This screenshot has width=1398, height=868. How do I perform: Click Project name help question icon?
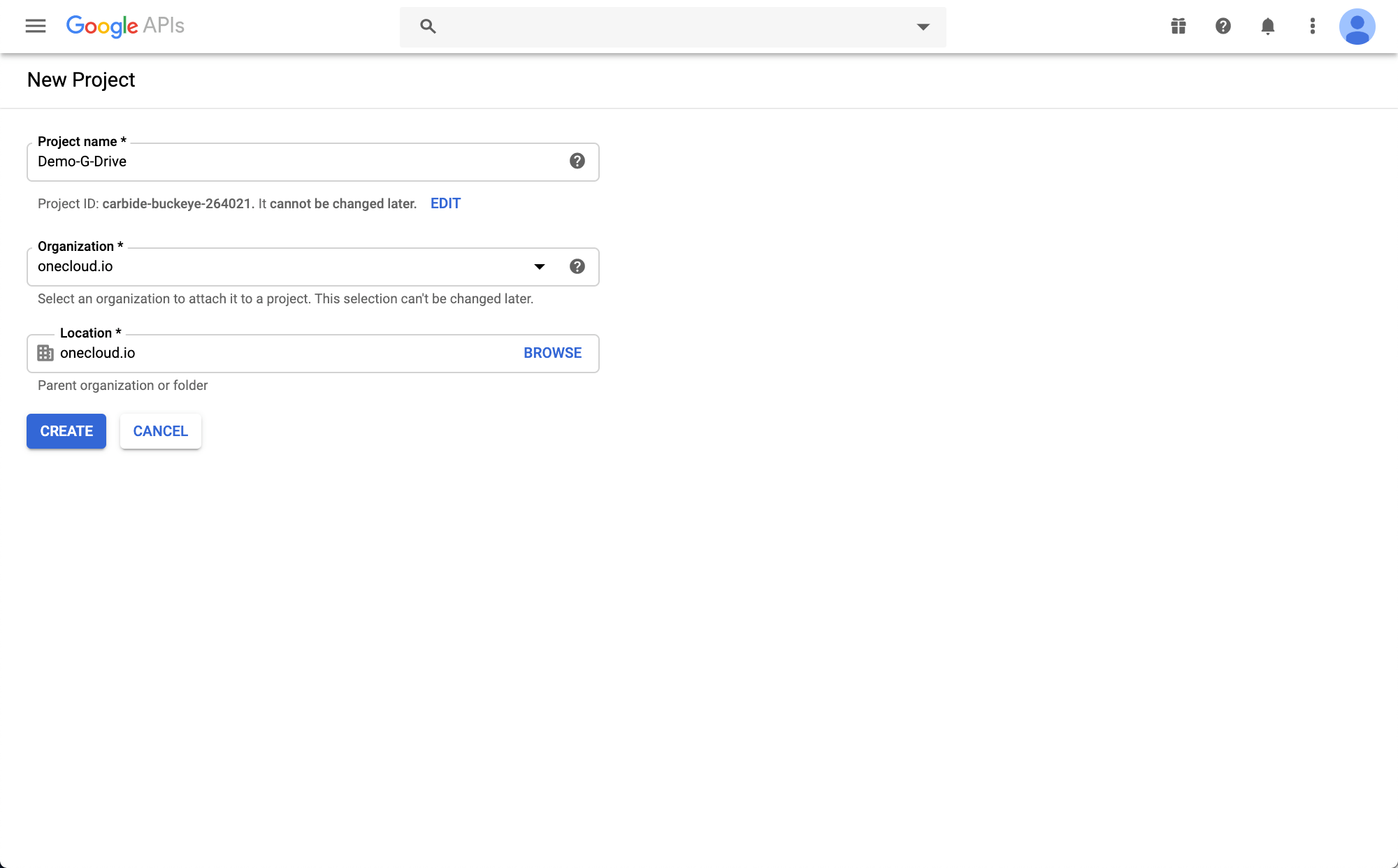point(577,161)
